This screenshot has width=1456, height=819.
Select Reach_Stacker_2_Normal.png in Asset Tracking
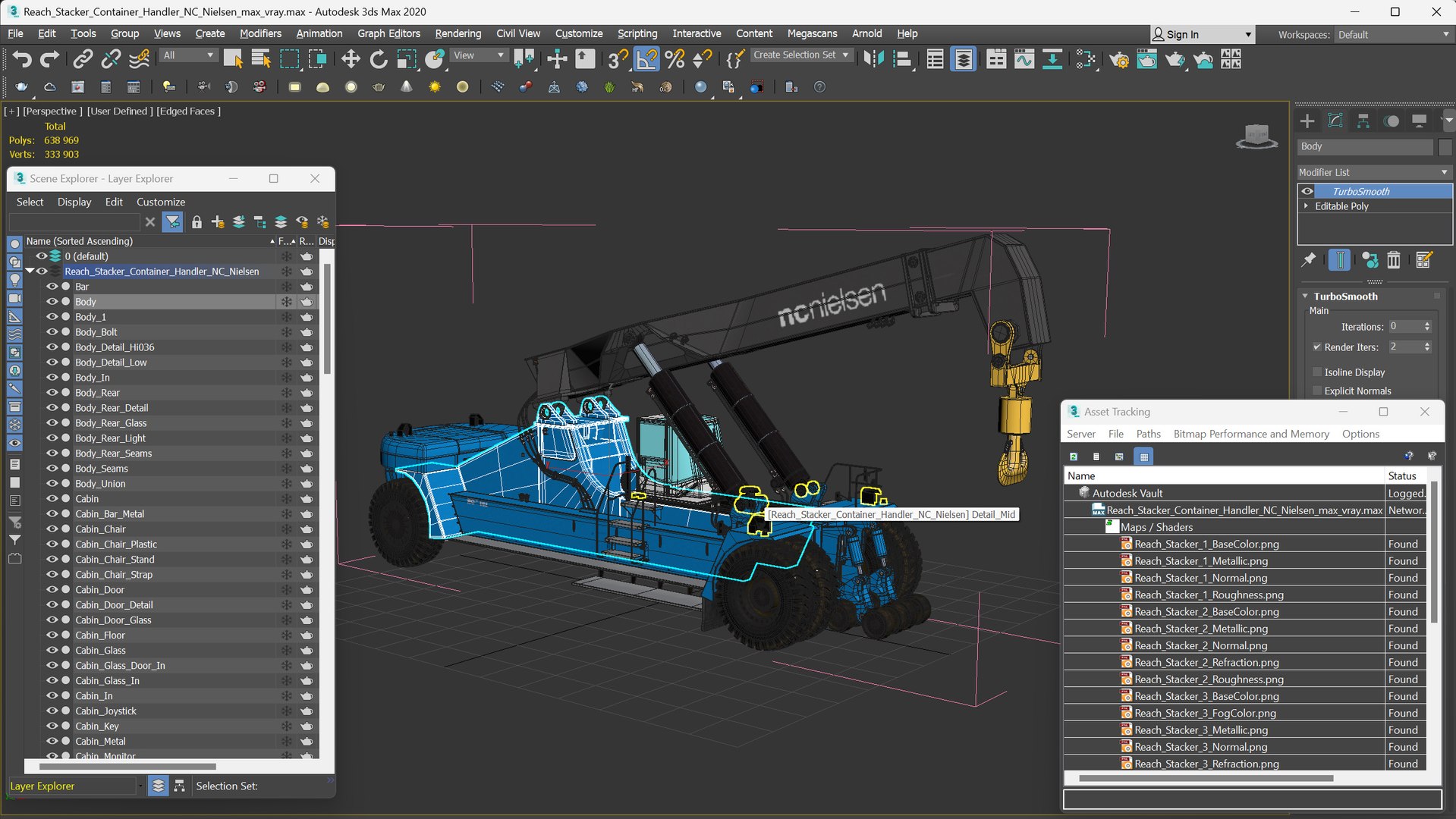[1200, 645]
